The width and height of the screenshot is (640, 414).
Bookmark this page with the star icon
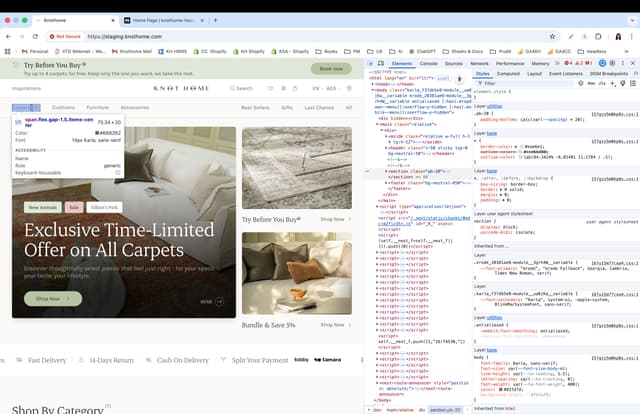click(552, 36)
